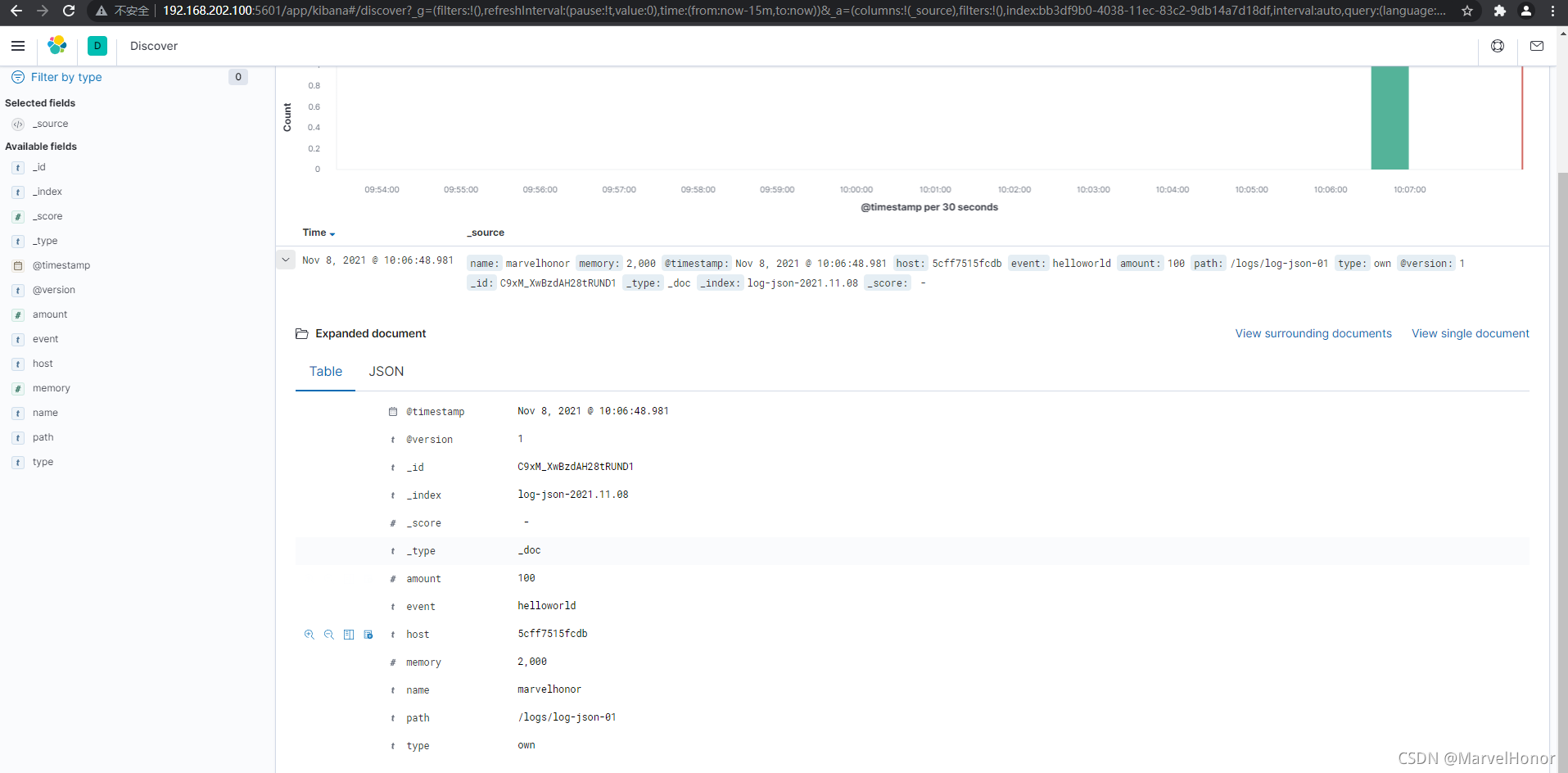This screenshot has height=773, width=1568.
Task: Filter for field present using the filter icon
Action: [368, 635]
